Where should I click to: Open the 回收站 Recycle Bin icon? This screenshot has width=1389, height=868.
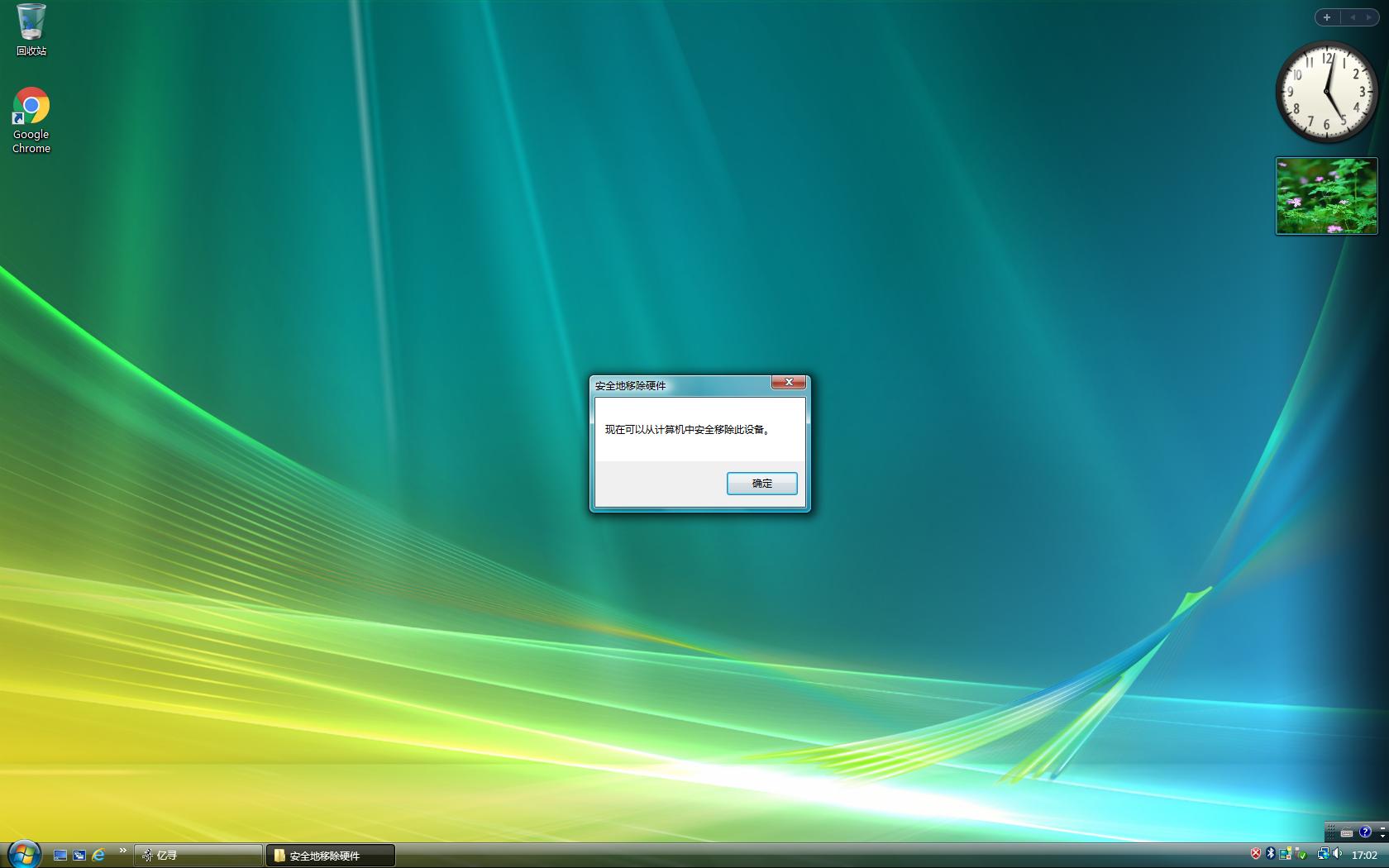coord(31,30)
